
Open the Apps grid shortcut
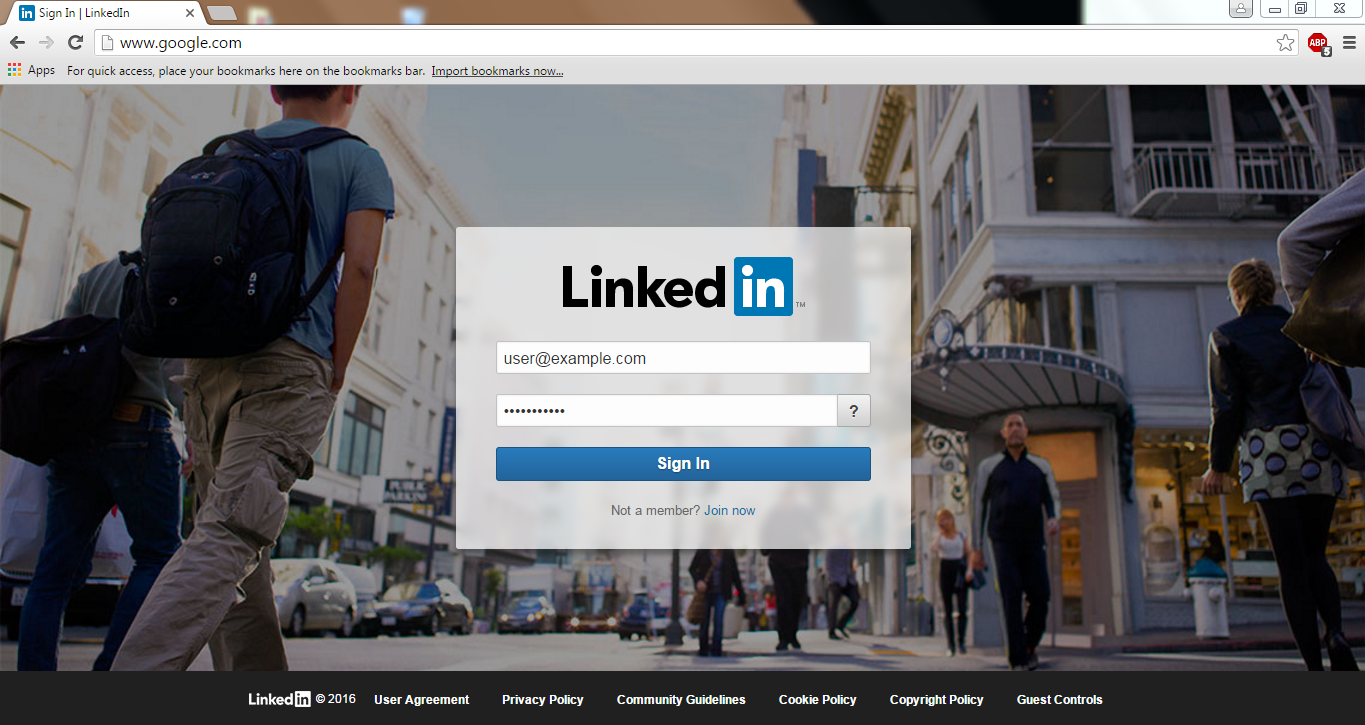tap(31, 70)
